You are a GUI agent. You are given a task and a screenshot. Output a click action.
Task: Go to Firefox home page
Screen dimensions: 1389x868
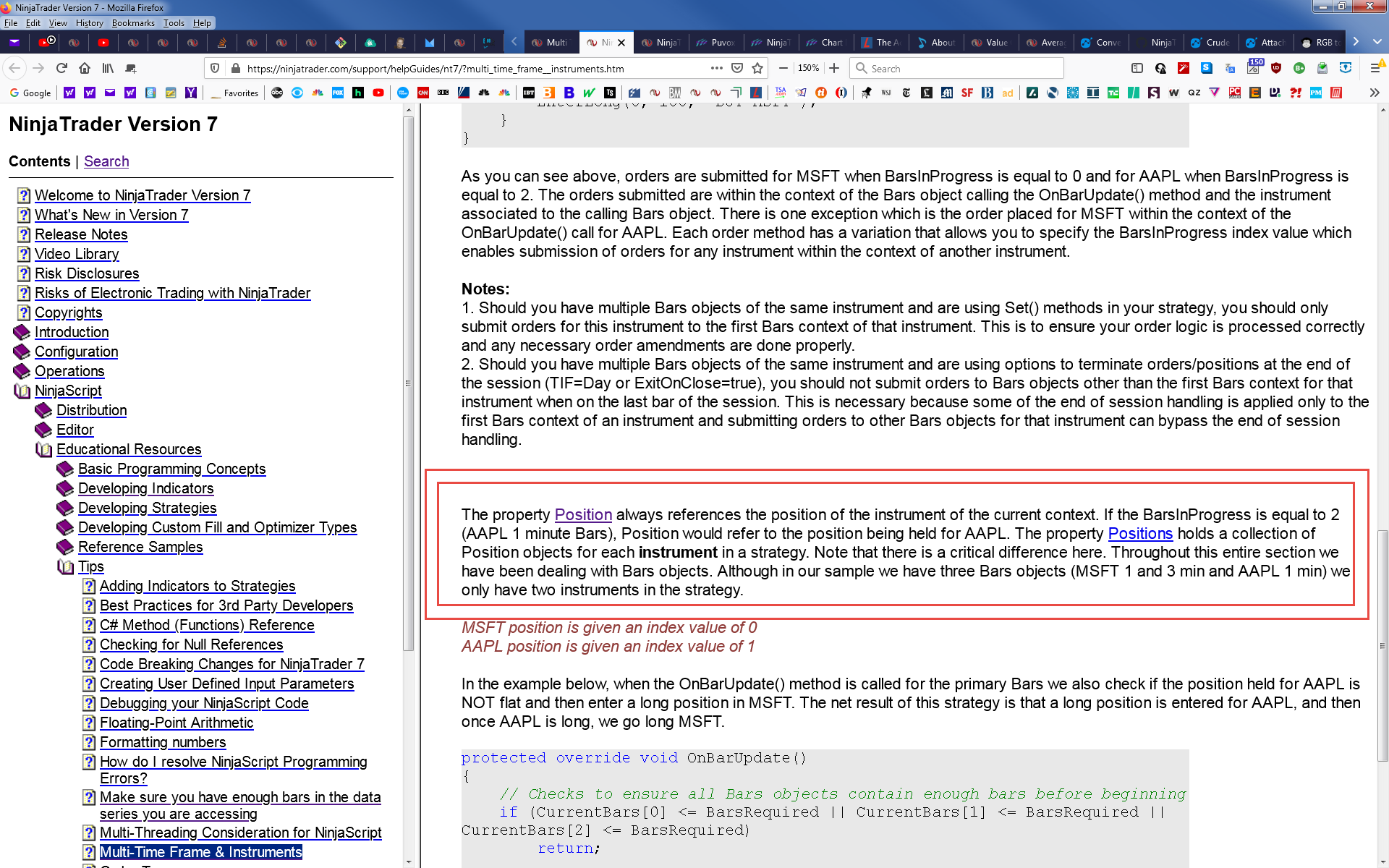pos(85,68)
